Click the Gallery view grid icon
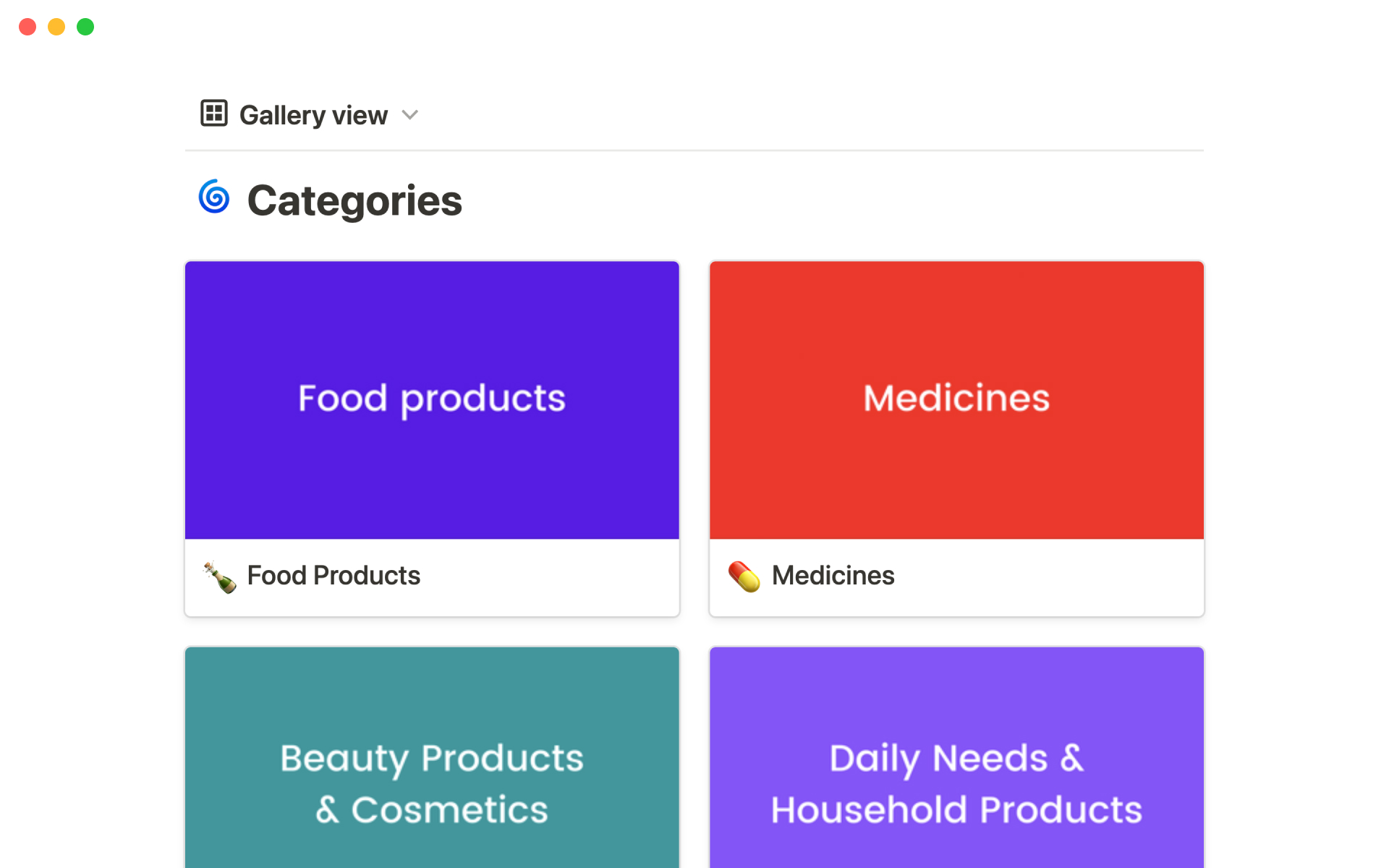 214,114
